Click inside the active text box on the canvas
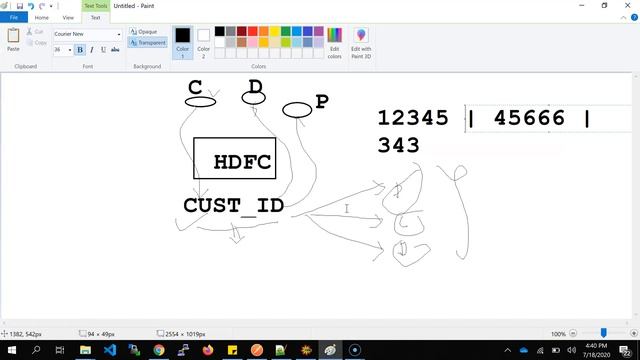The image size is (640, 360). pos(548,118)
